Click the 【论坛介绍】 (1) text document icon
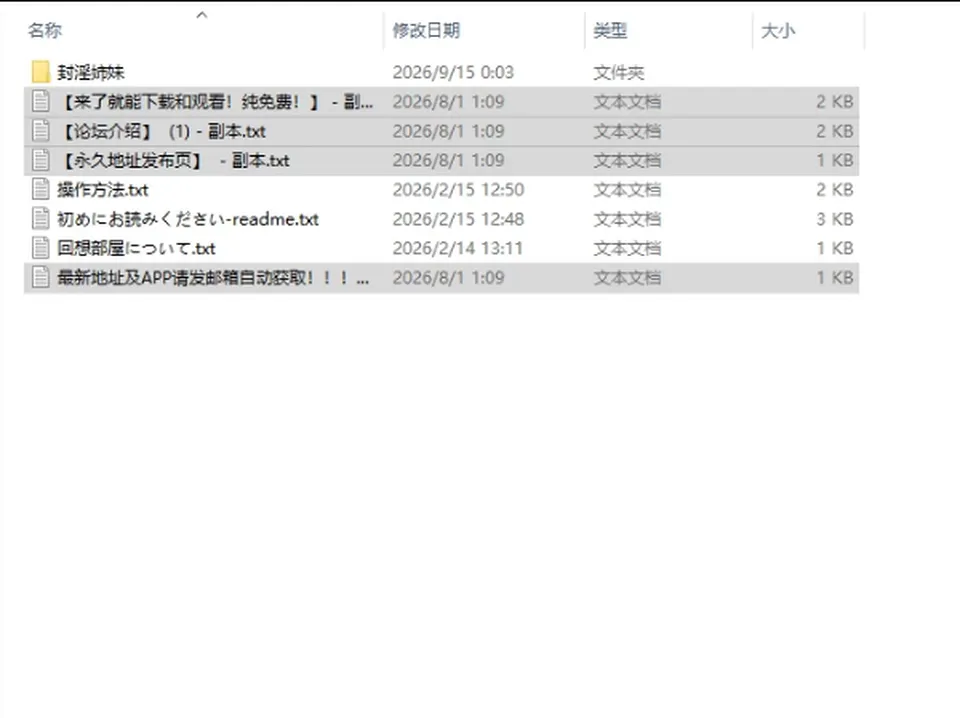960x718 pixels. point(40,131)
